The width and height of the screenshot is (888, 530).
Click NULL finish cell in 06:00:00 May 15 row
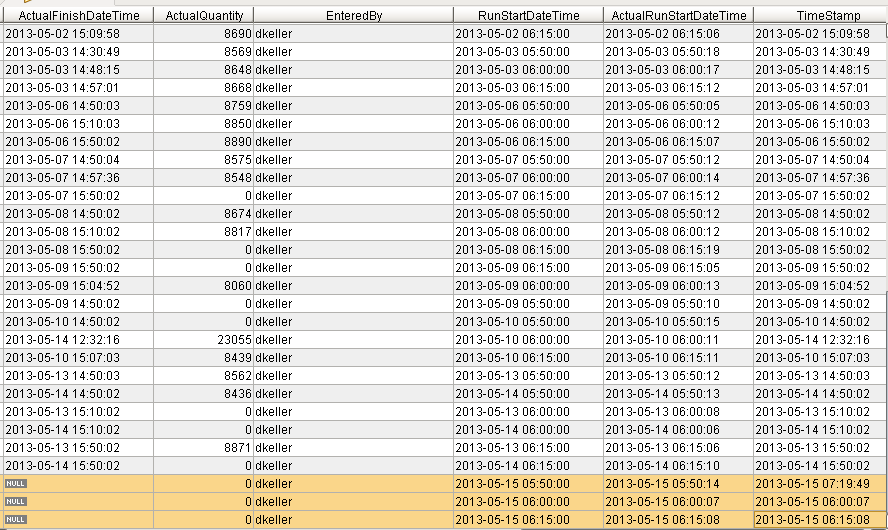(78, 502)
